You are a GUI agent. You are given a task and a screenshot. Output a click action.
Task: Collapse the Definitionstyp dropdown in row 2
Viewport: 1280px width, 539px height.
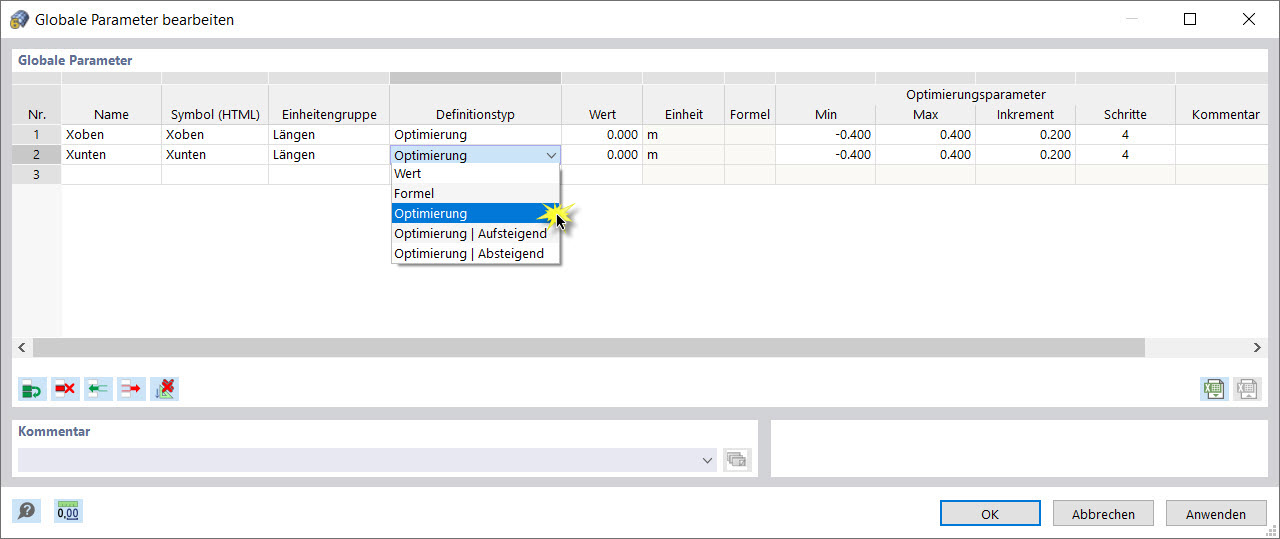[551, 155]
